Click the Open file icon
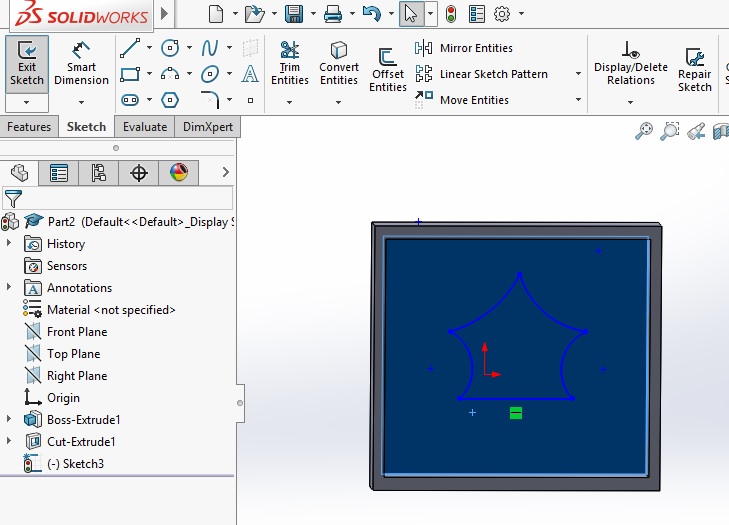Viewport: 729px width, 525px height. [255, 14]
